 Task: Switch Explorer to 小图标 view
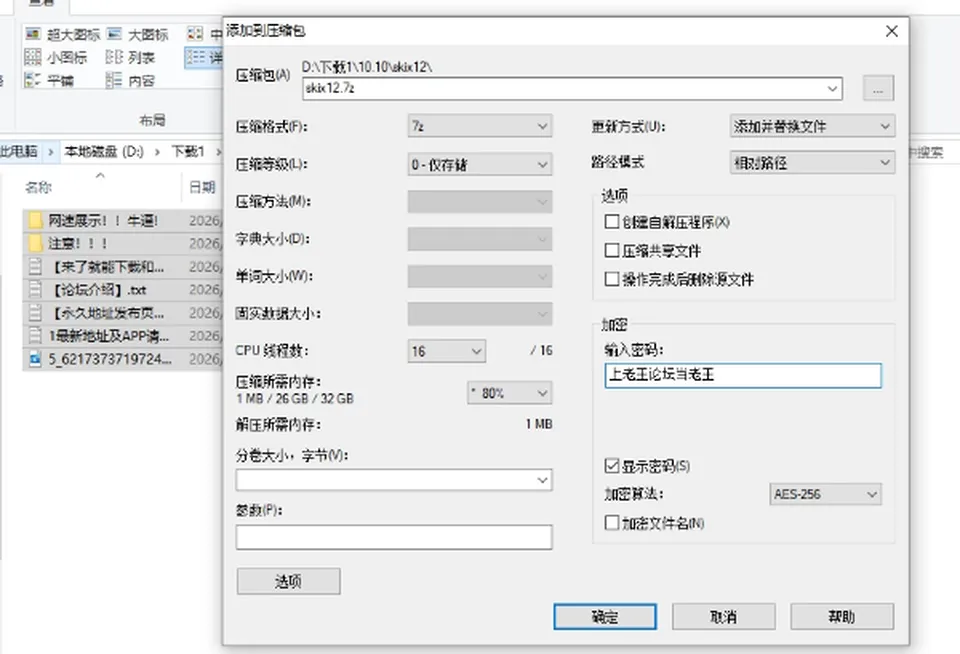tap(32, 57)
